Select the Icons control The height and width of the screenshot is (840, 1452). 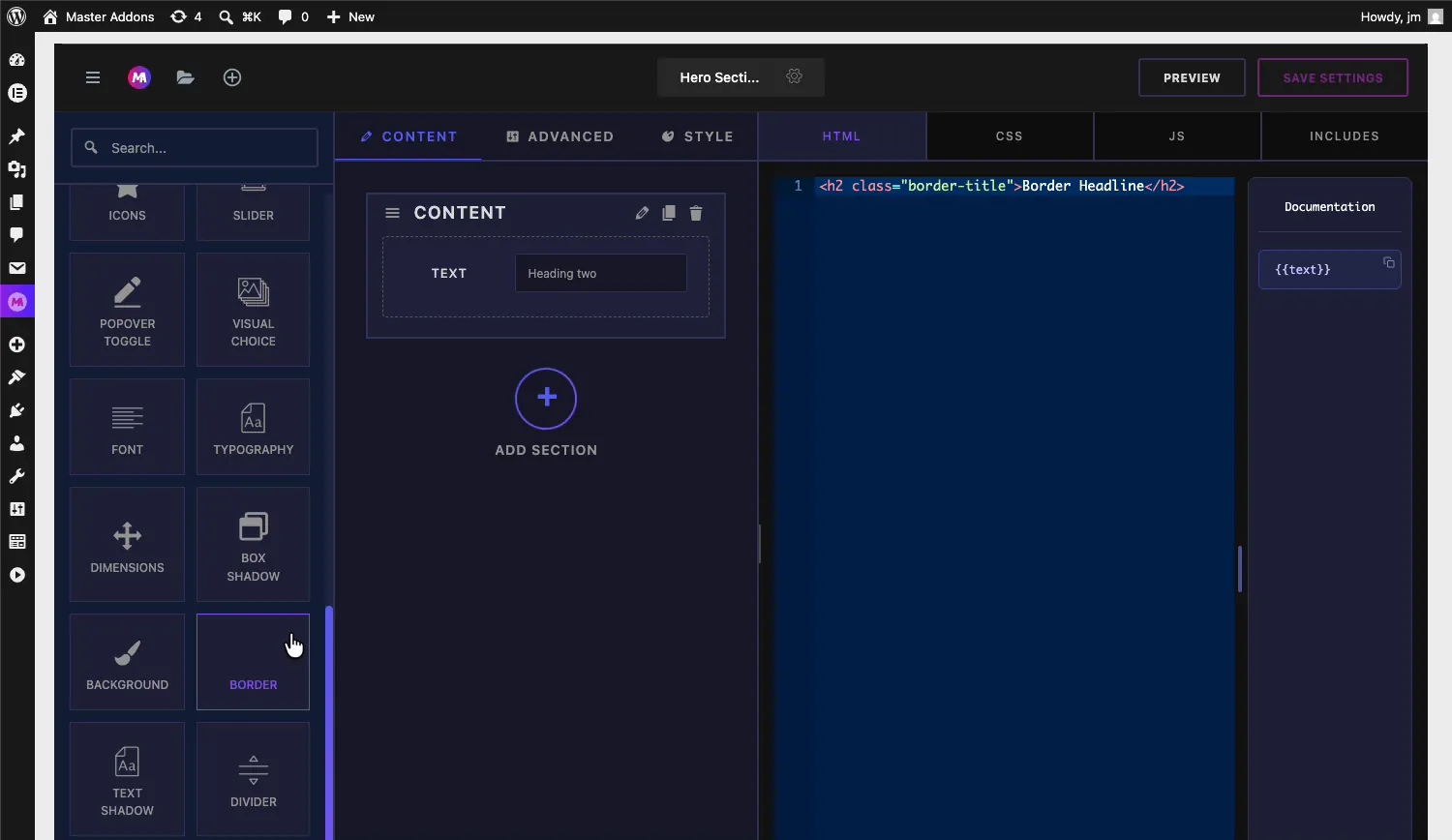(x=127, y=211)
